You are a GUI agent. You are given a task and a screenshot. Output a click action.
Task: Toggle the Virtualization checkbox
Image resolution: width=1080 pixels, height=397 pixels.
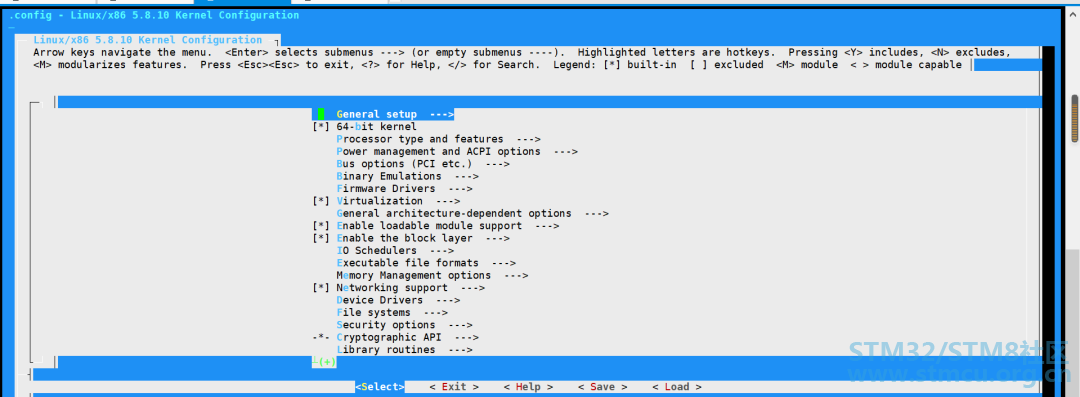[x=321, y=201]
